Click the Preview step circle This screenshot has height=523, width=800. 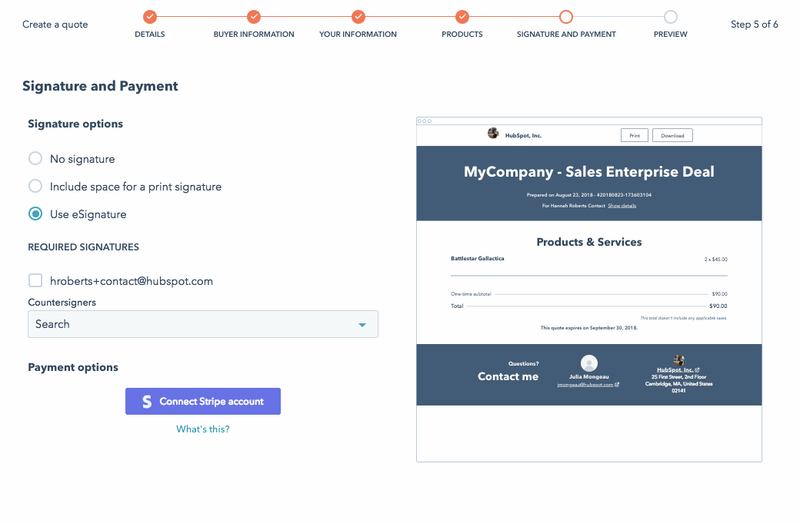670,17
